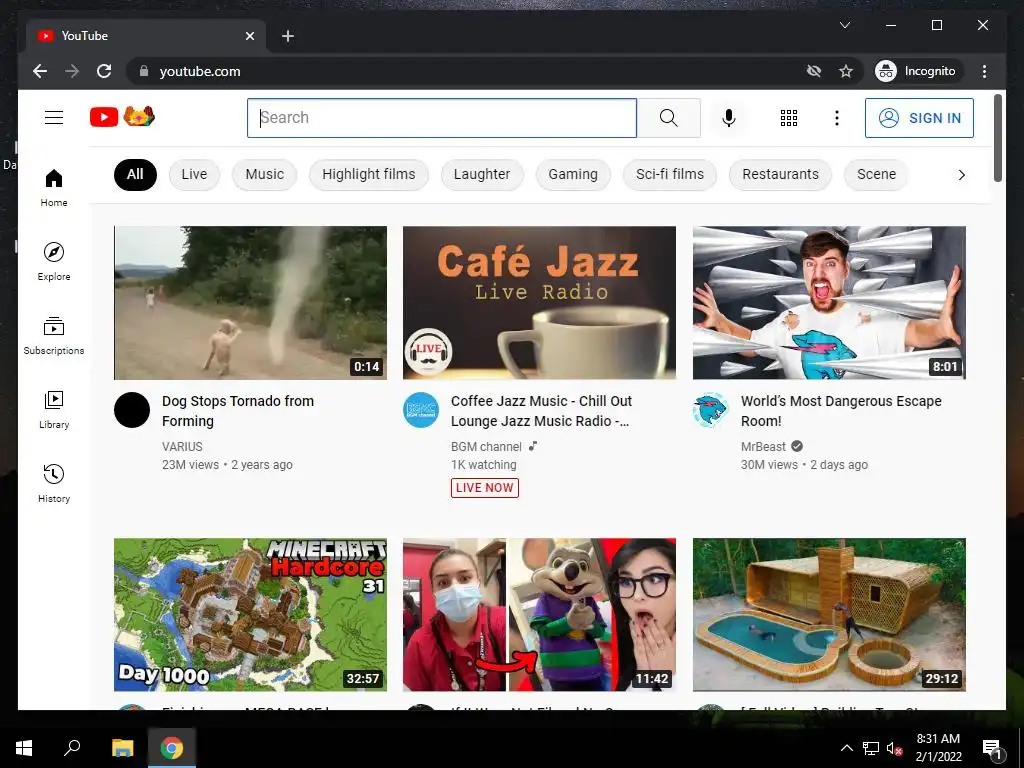This screenshot has width=1024, height=768.
Task: Select the Restaurants filter chip
Action: [x=780, y=174]
